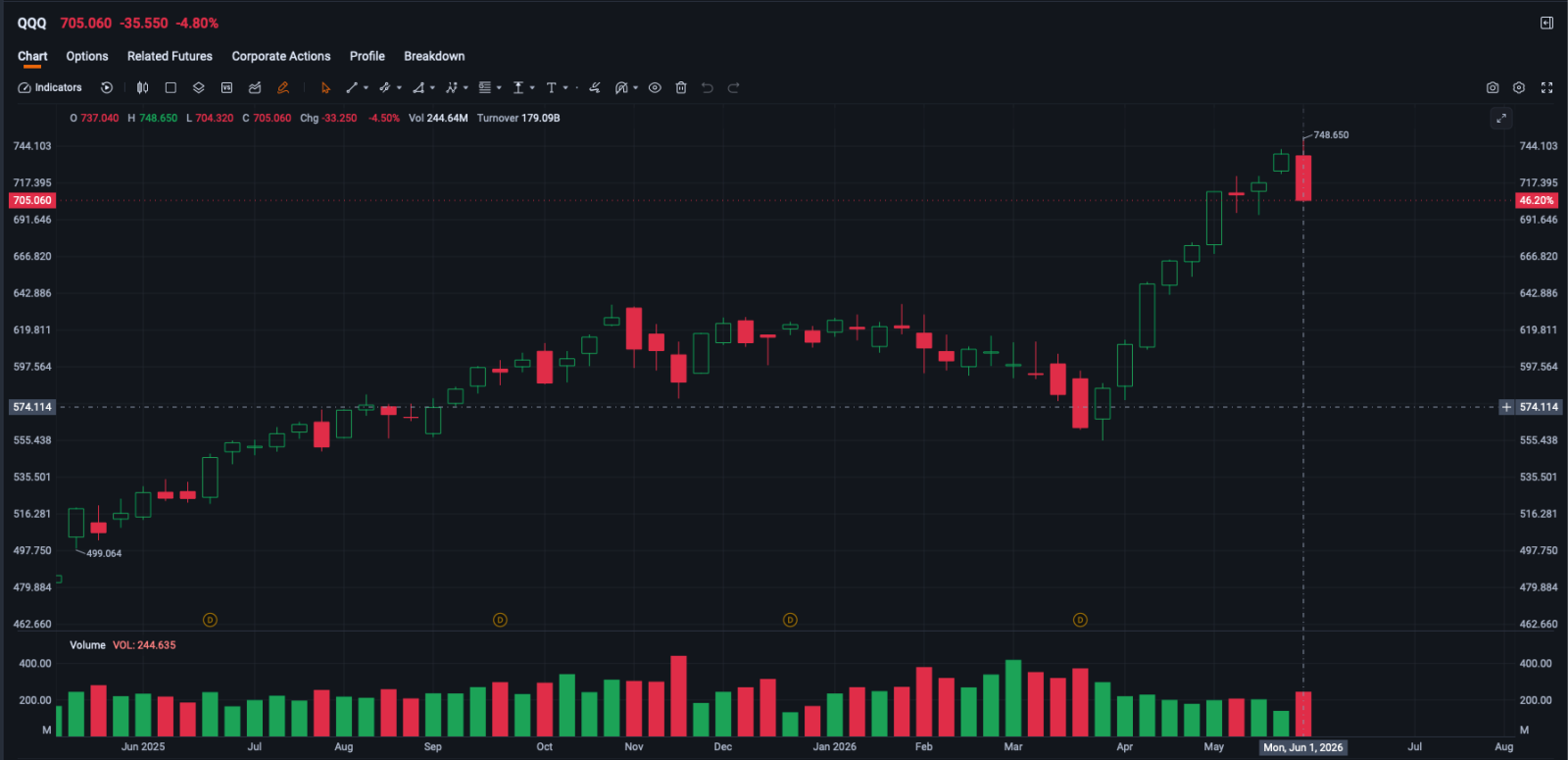The height and width of the screenshot is (760, 1568).
Task: Click the latest red candle at 705
Action: pos(1303,177)
